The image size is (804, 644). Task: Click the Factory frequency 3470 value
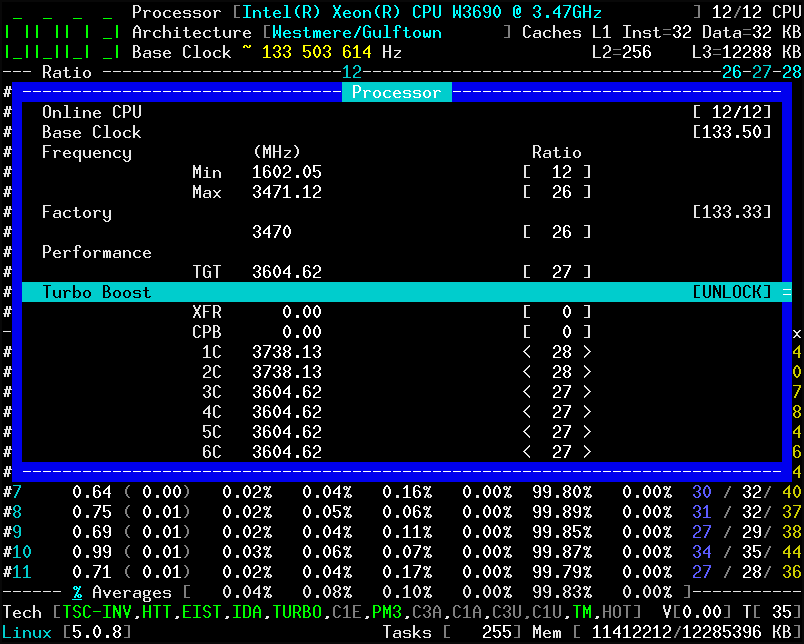272,232
